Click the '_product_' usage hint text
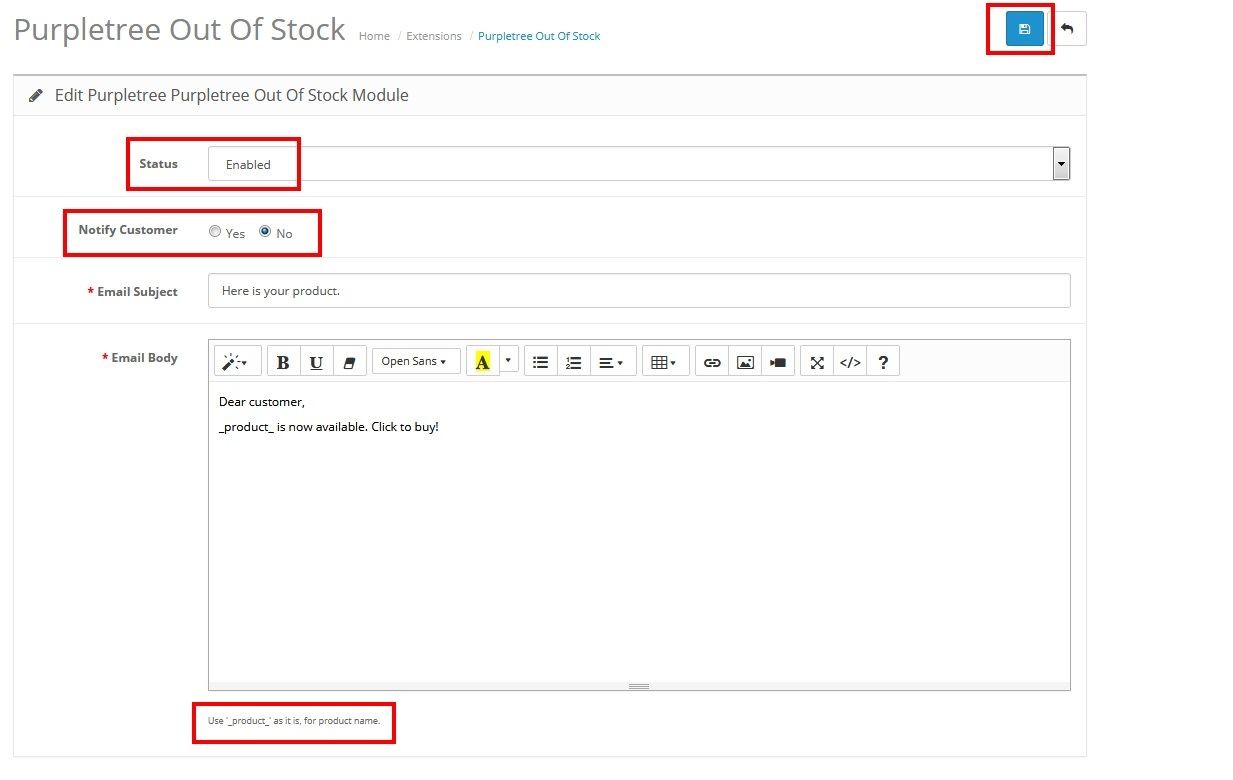The width and height of the screenshot is (1233, 780). tap(294, 720)
